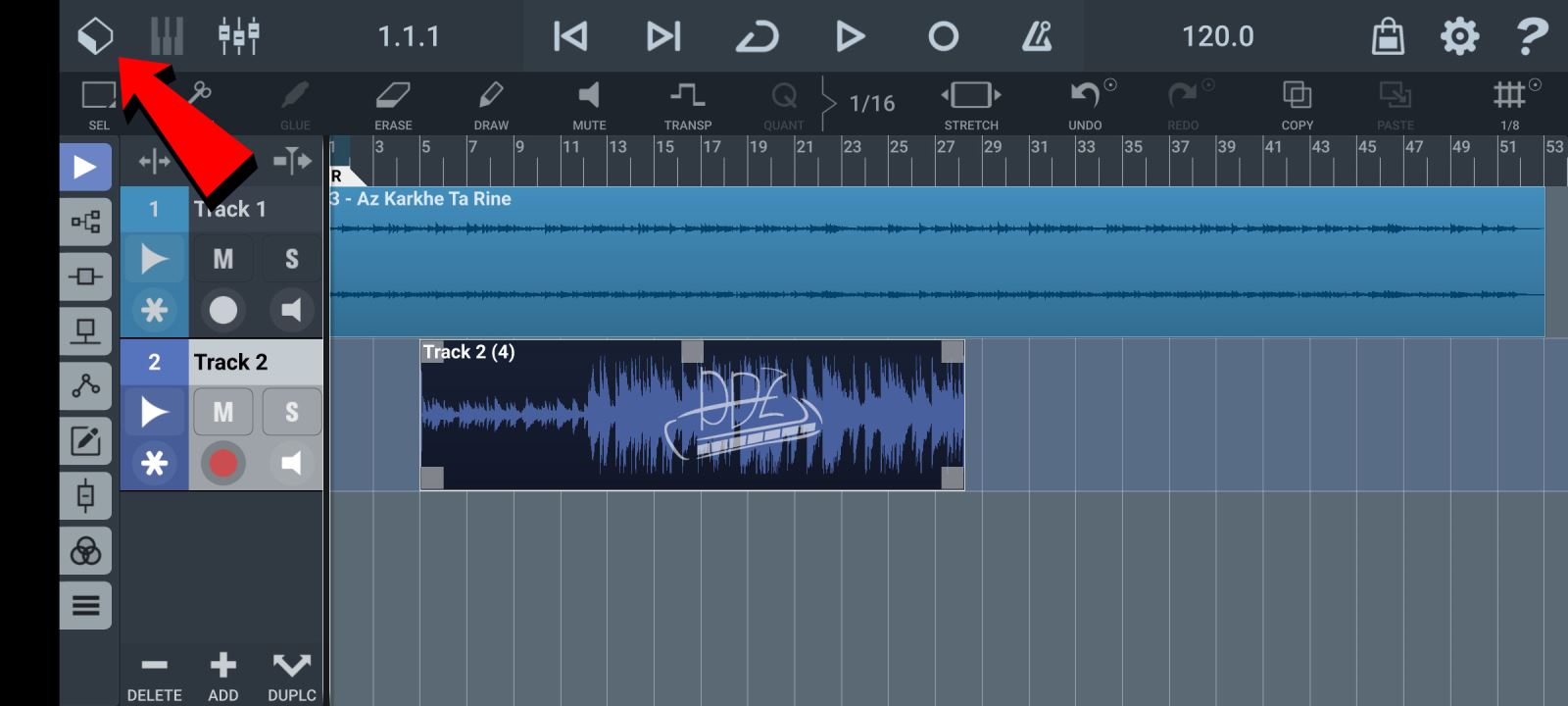Open the EQ fader sidebar icon

[85, 496]
